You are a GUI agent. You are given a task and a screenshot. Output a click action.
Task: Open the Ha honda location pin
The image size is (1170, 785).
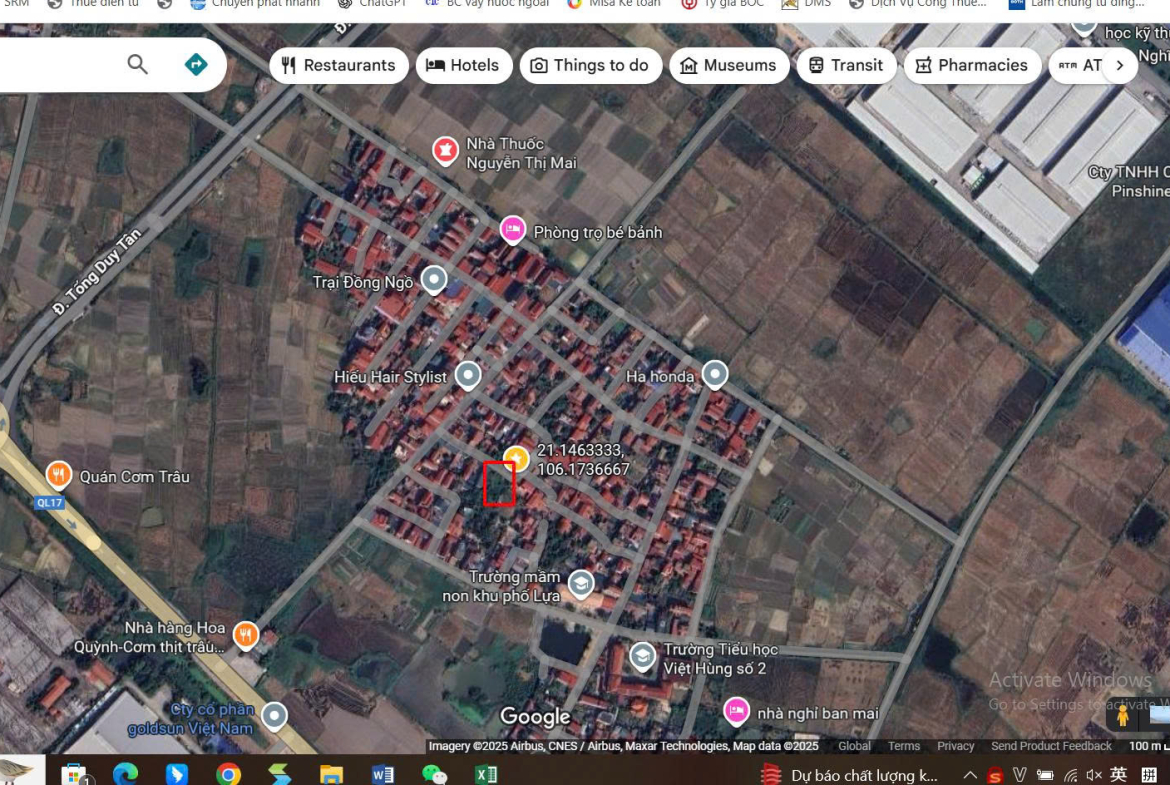tap(714, 375)
